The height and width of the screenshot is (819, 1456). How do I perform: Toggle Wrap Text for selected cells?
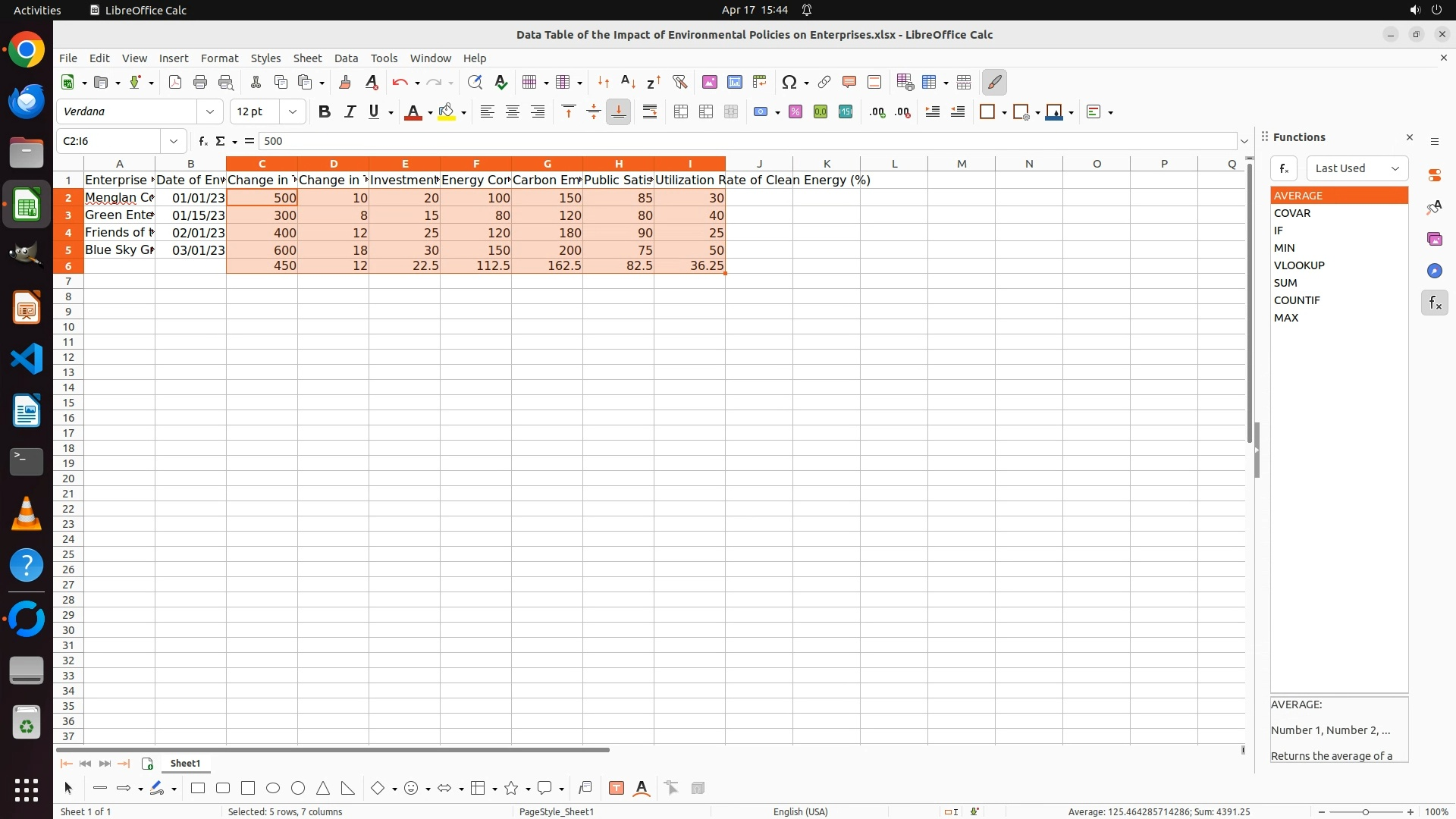point(650,111)
